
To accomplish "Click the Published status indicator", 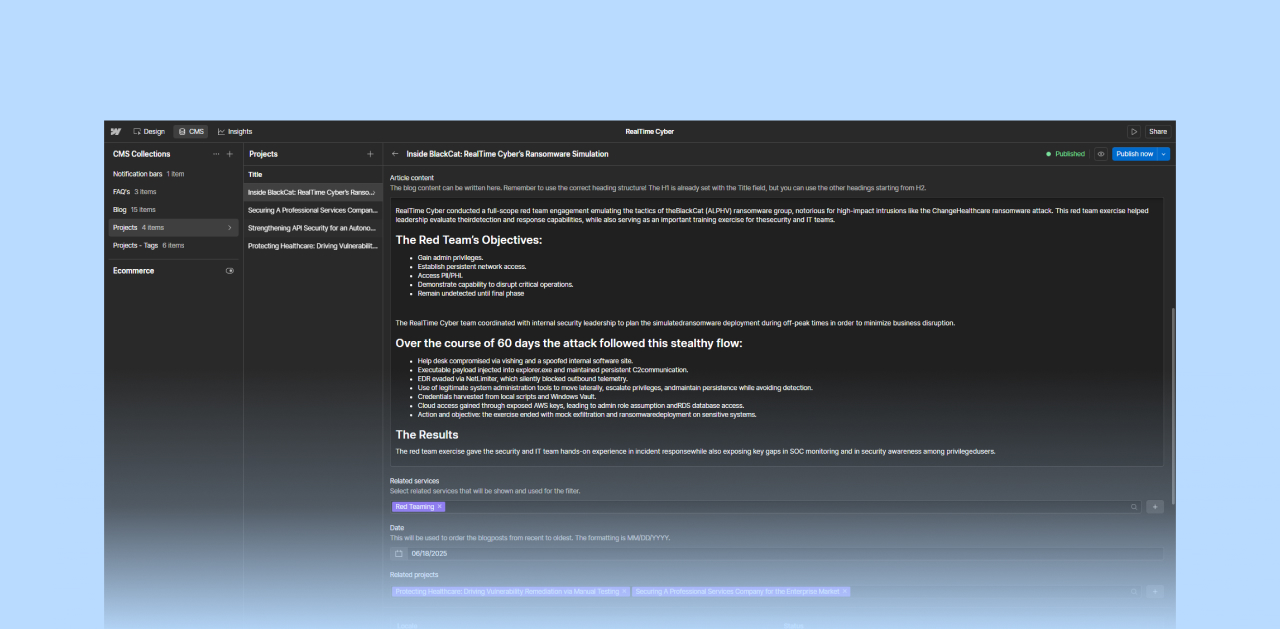I will (x=1065, y=154).
